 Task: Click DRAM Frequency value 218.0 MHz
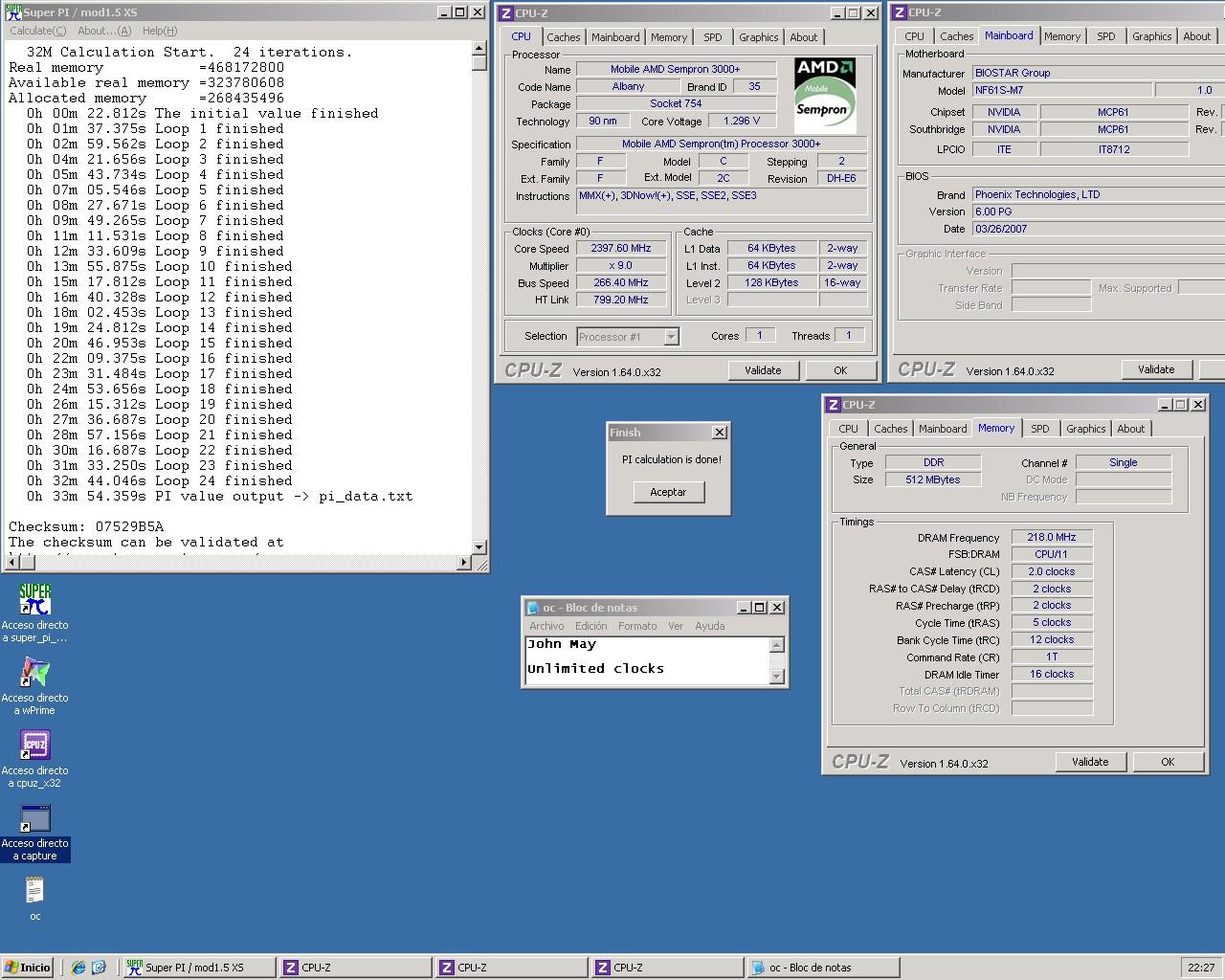[1052, 537]
